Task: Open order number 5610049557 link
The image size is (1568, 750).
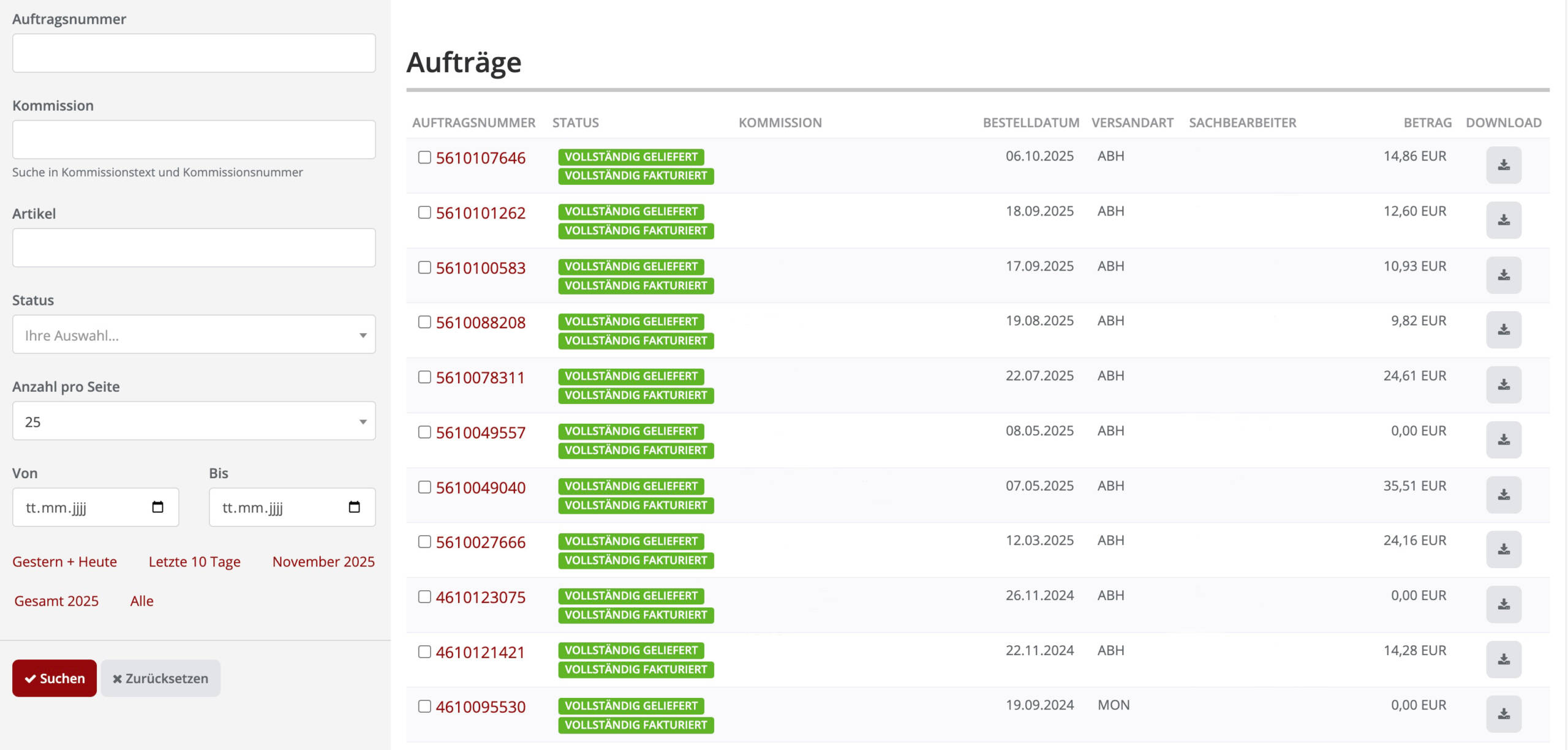Action: (480, 433)
